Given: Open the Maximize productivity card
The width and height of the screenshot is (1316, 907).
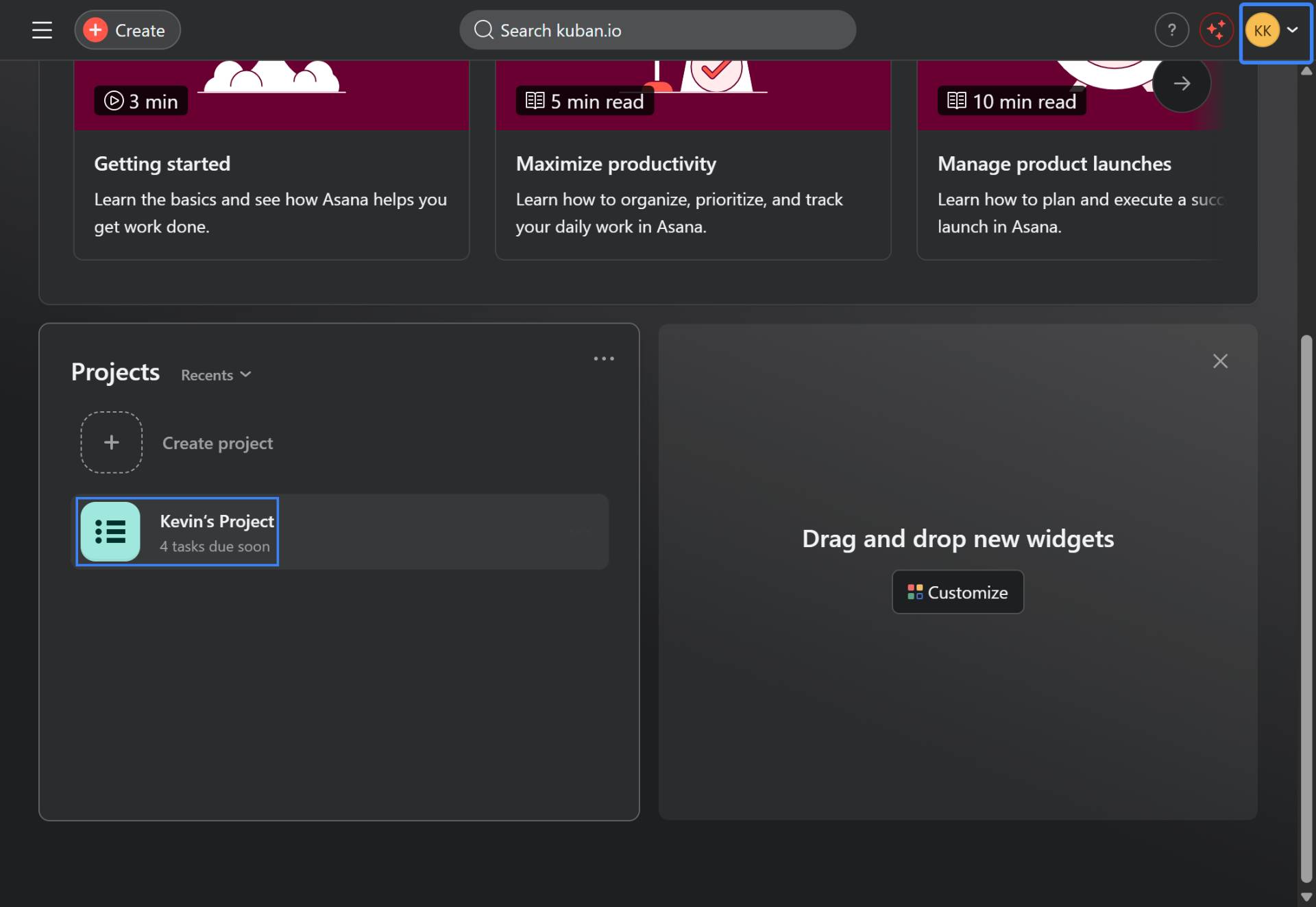Looking at the screenshot, I should 693,160.
